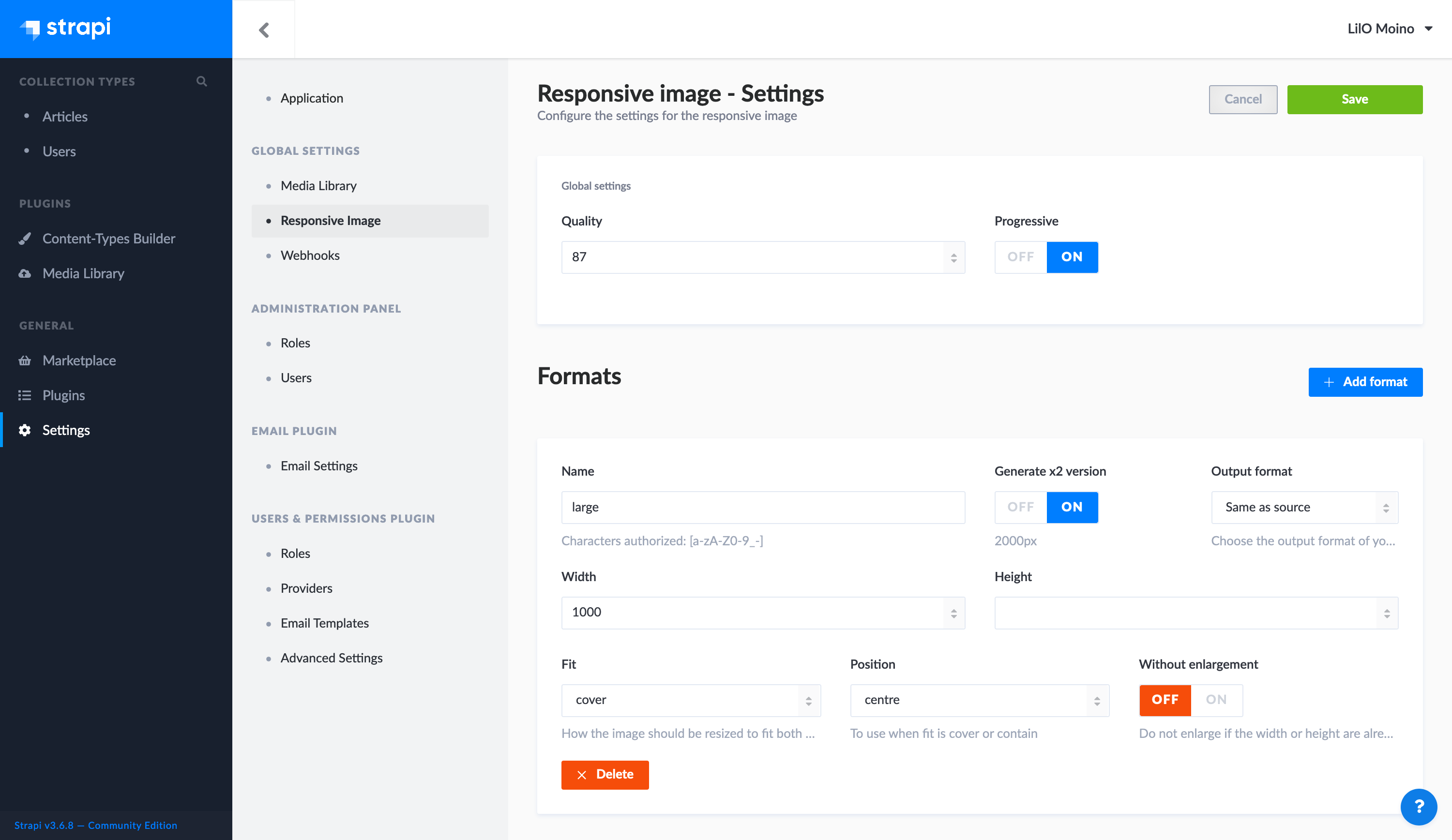
Task: Click the Content-Types Builder paintbrush icon
Action: pyautogui.click(x=25, y=239)
